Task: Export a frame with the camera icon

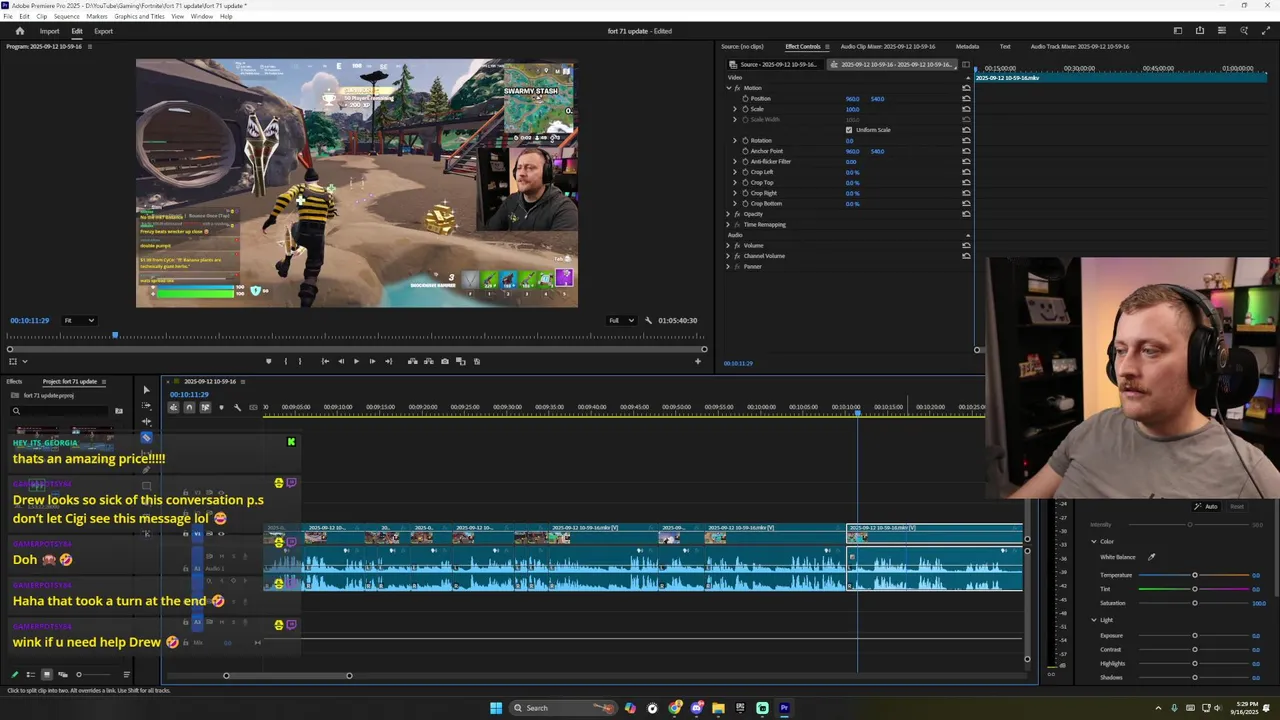Action: 445,361
